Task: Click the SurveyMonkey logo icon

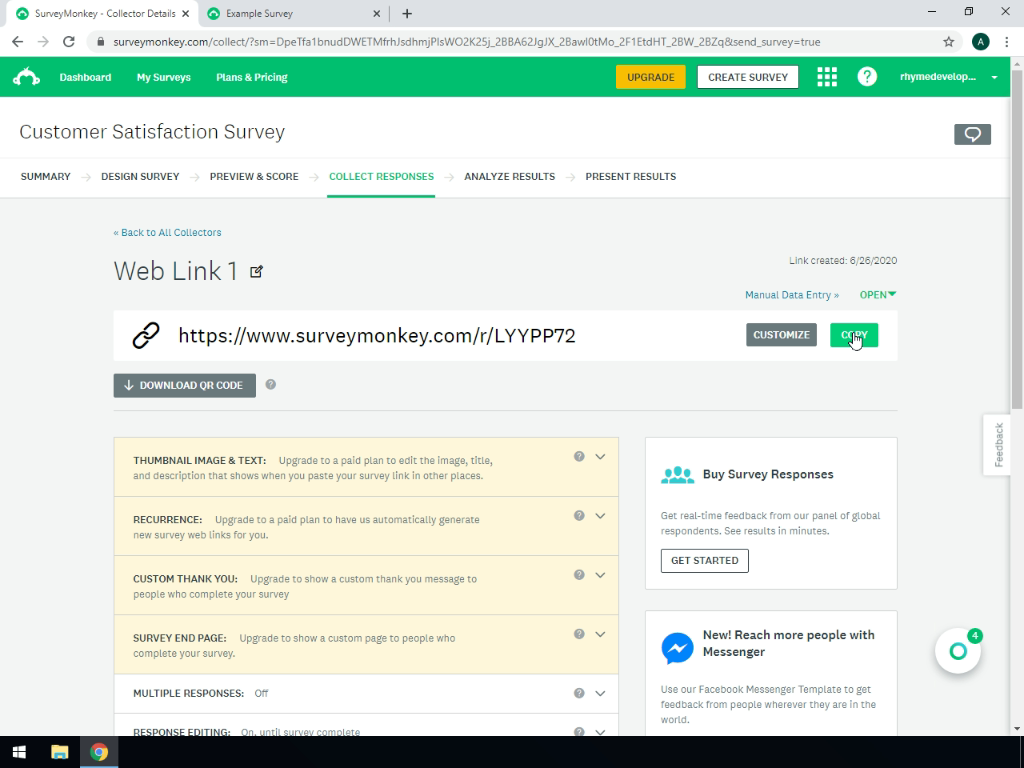Action: (26, 77)
